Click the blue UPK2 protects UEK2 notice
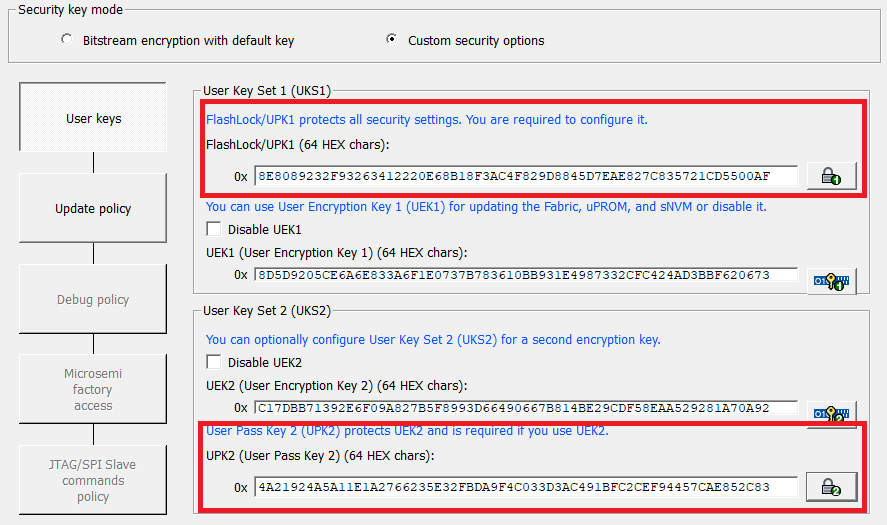Screen dimensions: 887x525 pyautogui.click(x=407, y=431)
